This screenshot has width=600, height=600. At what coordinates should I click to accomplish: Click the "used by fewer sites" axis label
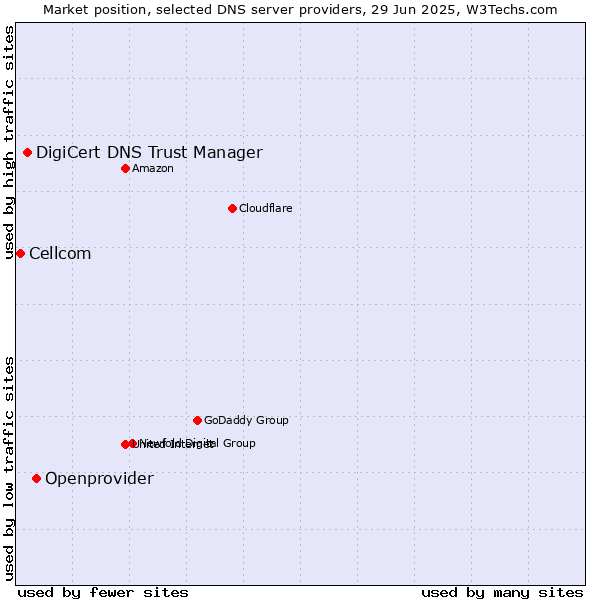click(103, 593)
